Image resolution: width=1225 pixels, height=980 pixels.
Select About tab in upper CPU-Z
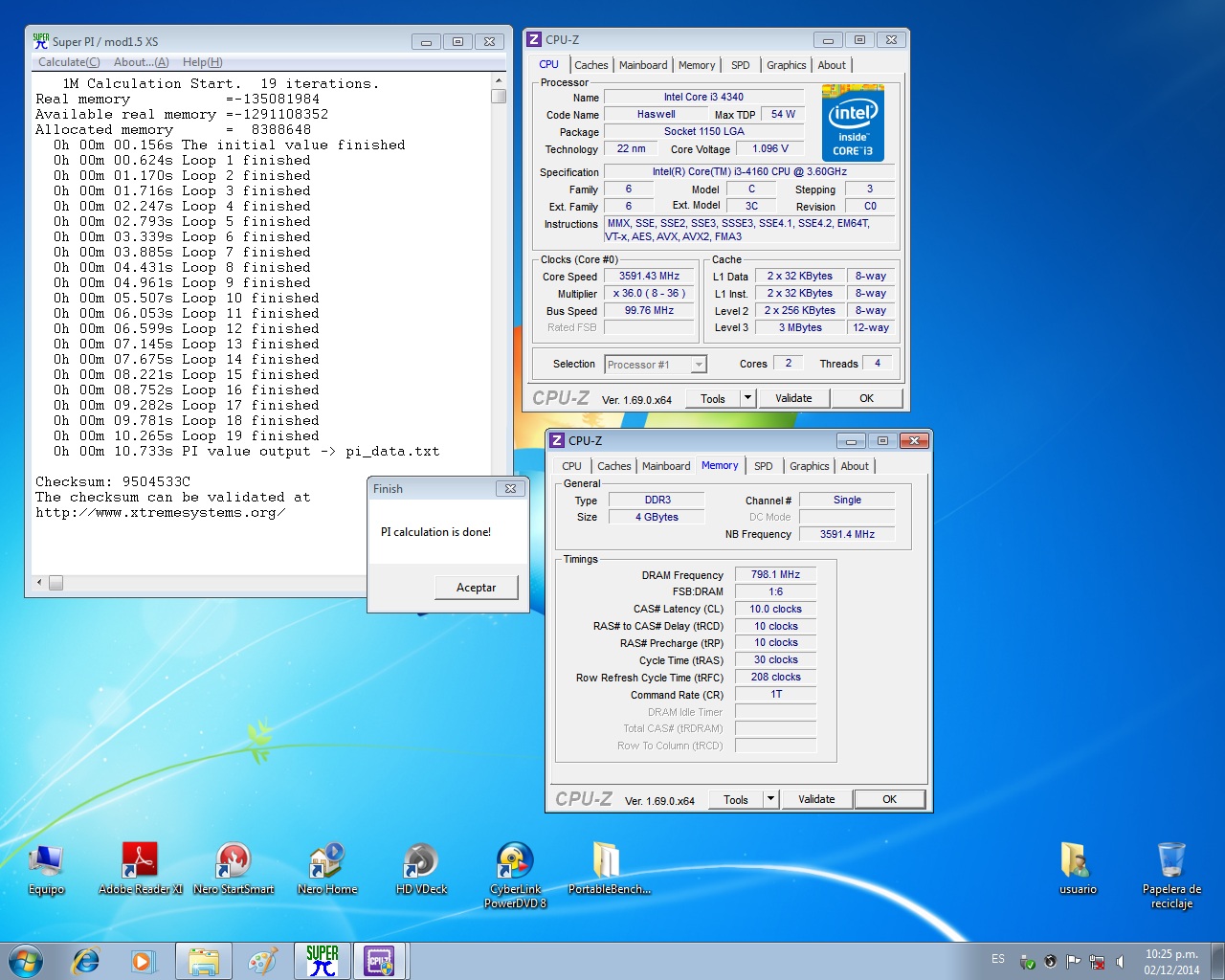832,65
